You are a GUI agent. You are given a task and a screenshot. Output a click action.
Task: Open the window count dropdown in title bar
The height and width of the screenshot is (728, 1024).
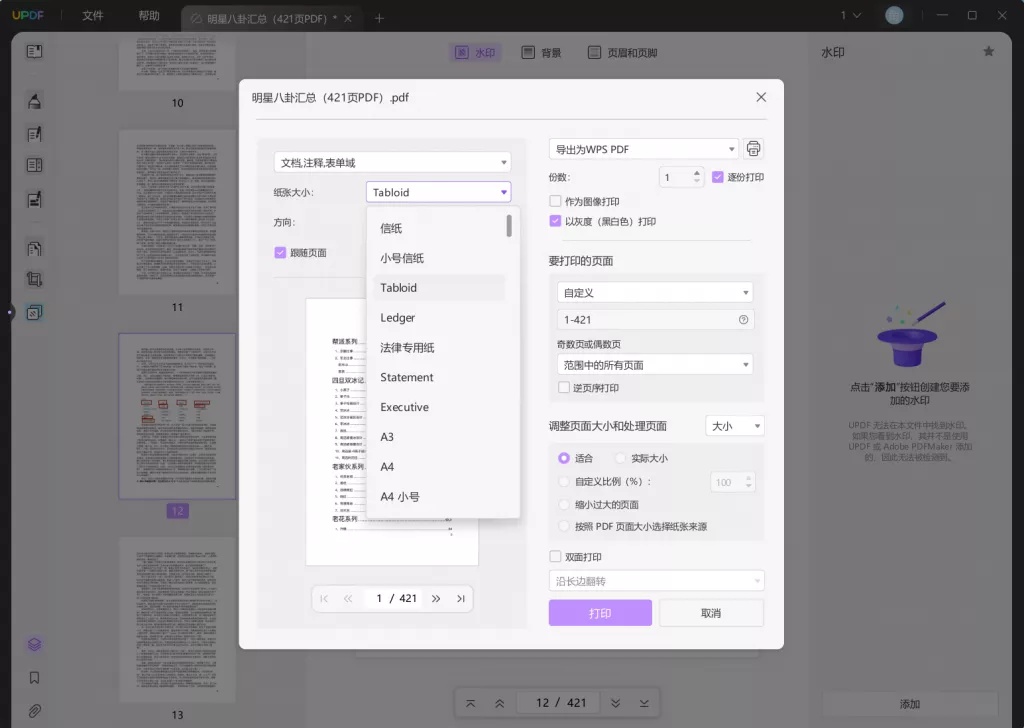pyautogui.click(x=851, y=16)
